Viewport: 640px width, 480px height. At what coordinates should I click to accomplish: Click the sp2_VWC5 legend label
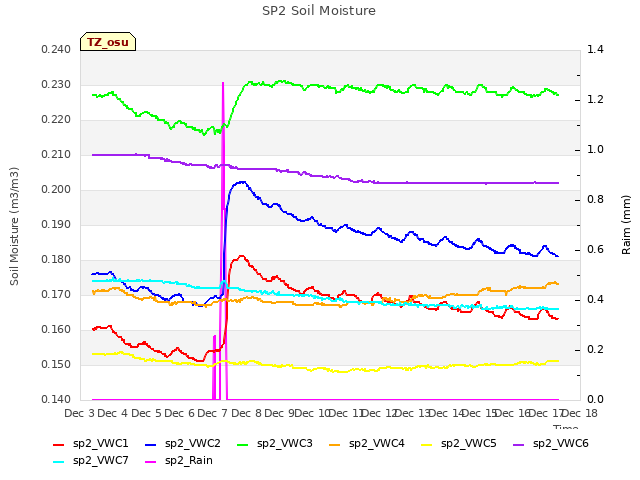[469, 443]
